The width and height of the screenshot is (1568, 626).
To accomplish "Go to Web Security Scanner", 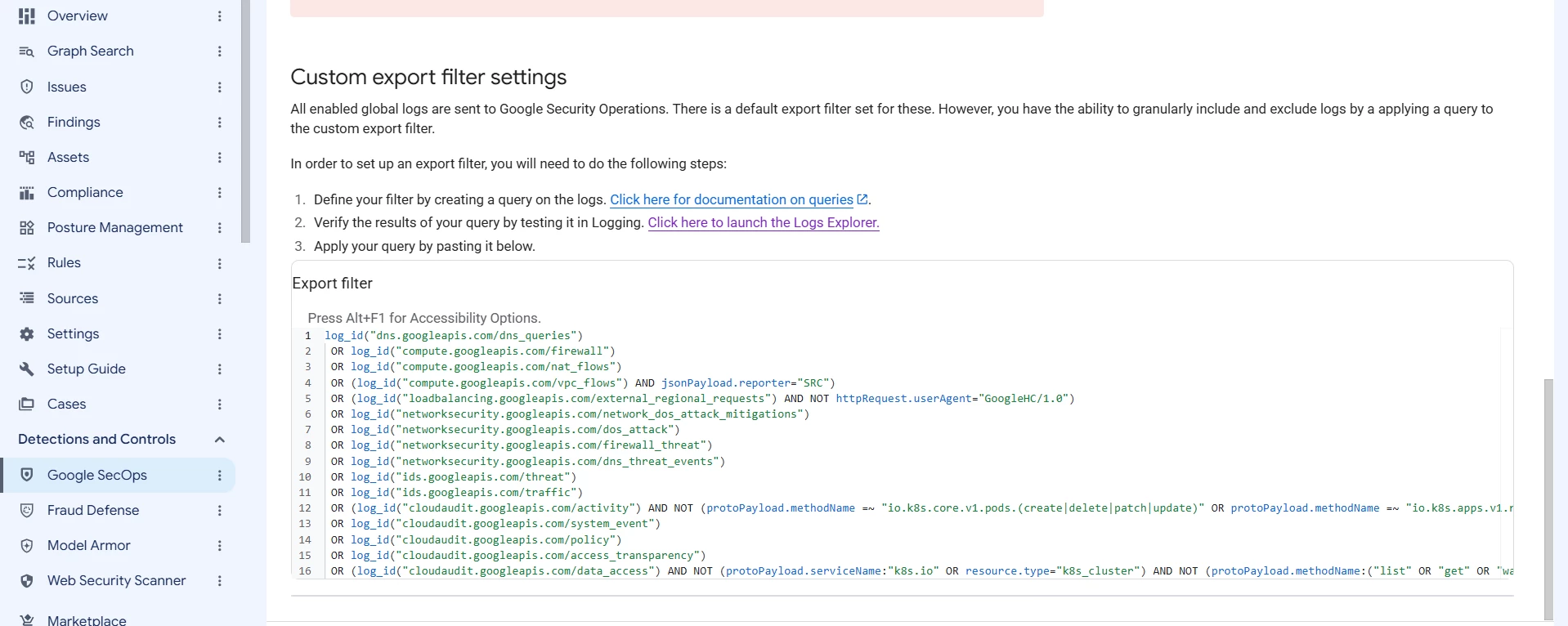I will [x=116, y=580].
